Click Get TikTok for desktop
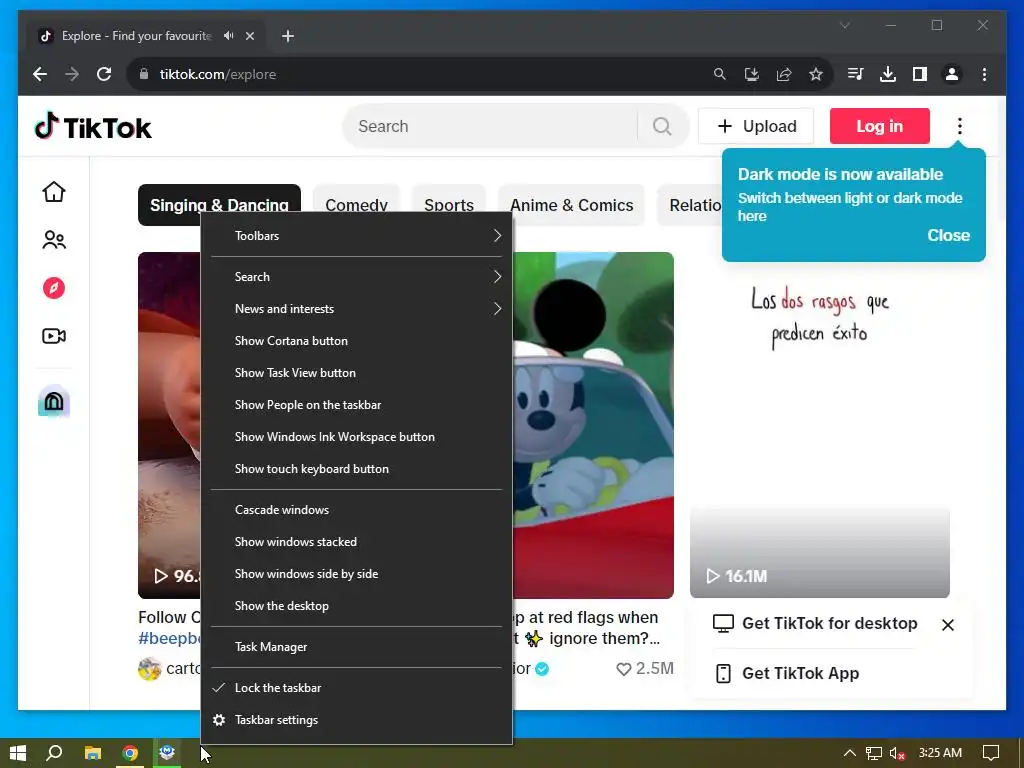The height and width of the screenshot is (768, 1024). coord(816,624)
